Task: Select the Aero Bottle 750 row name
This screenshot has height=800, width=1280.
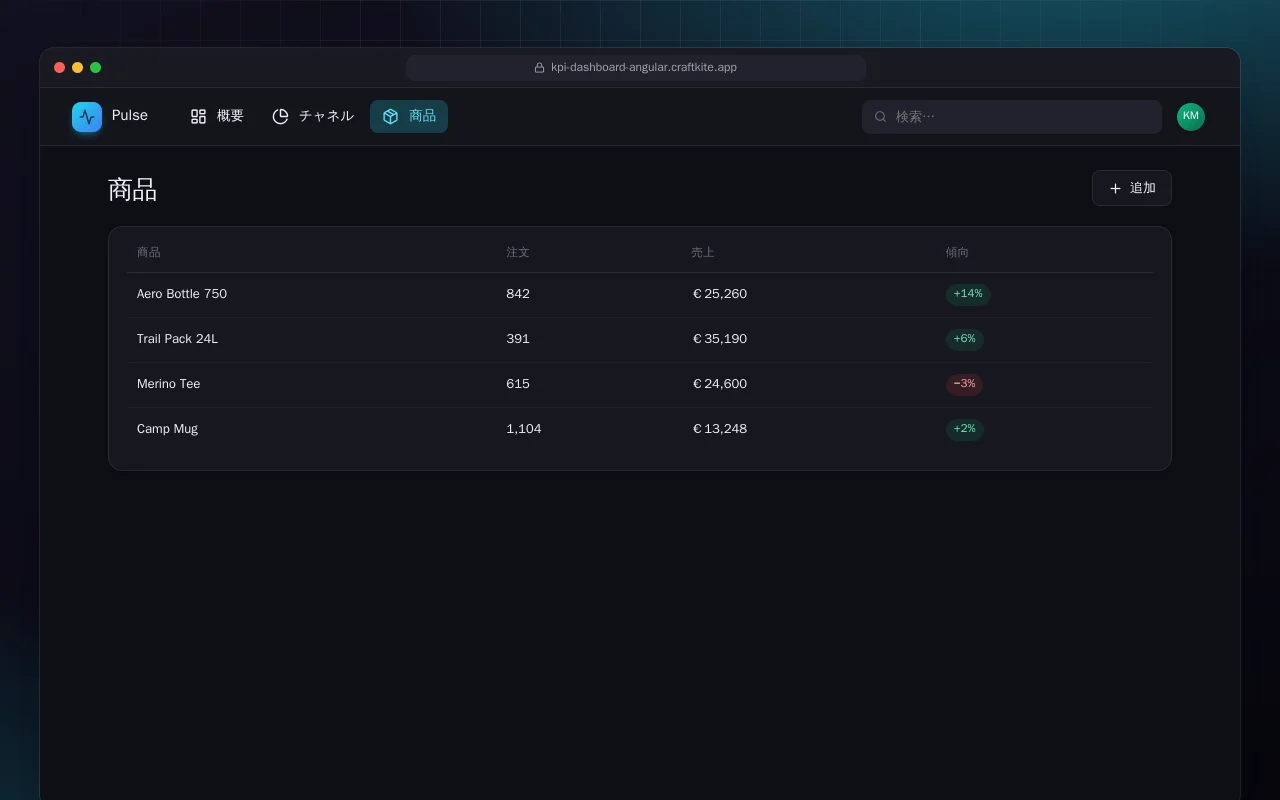Action: tap(182, 294)
